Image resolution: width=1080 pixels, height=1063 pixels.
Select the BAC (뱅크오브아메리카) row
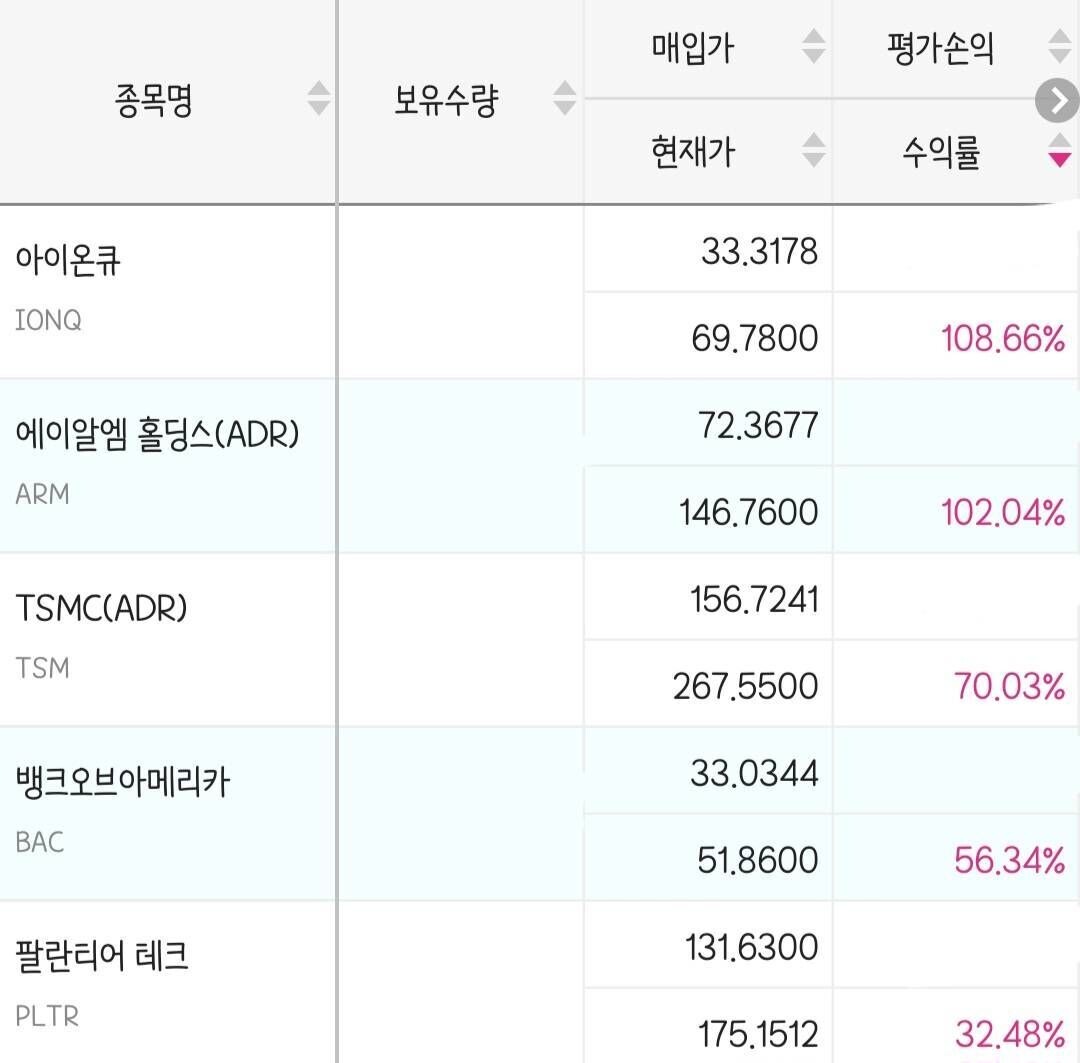pyautogui.click(x=170, y=811)
